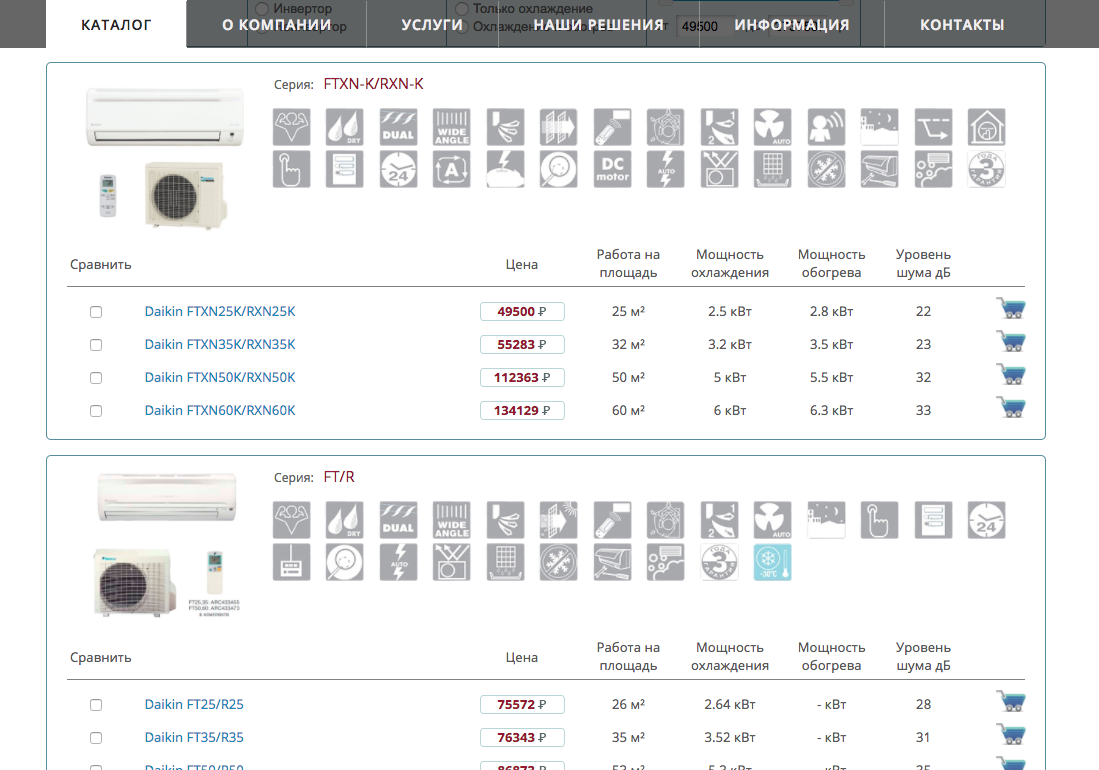Open the КОНТАКТЫ menu section
The height and width of the screenshot is (770, 1099).
(x=962, y=24)
